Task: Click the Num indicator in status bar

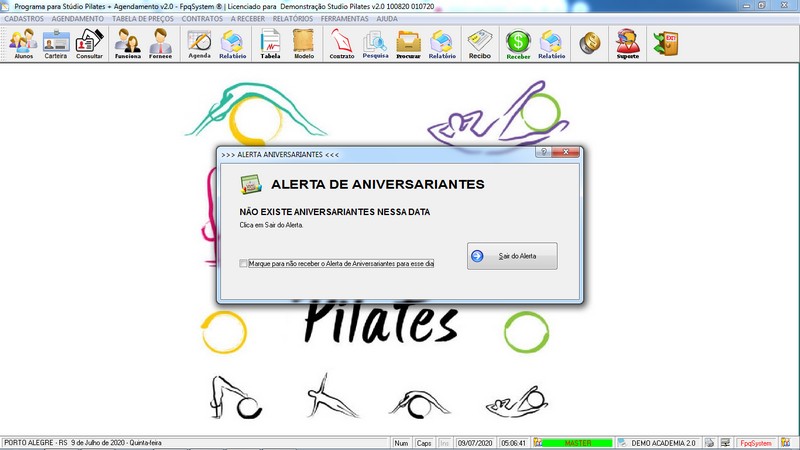Action: (x=401, y=443)
